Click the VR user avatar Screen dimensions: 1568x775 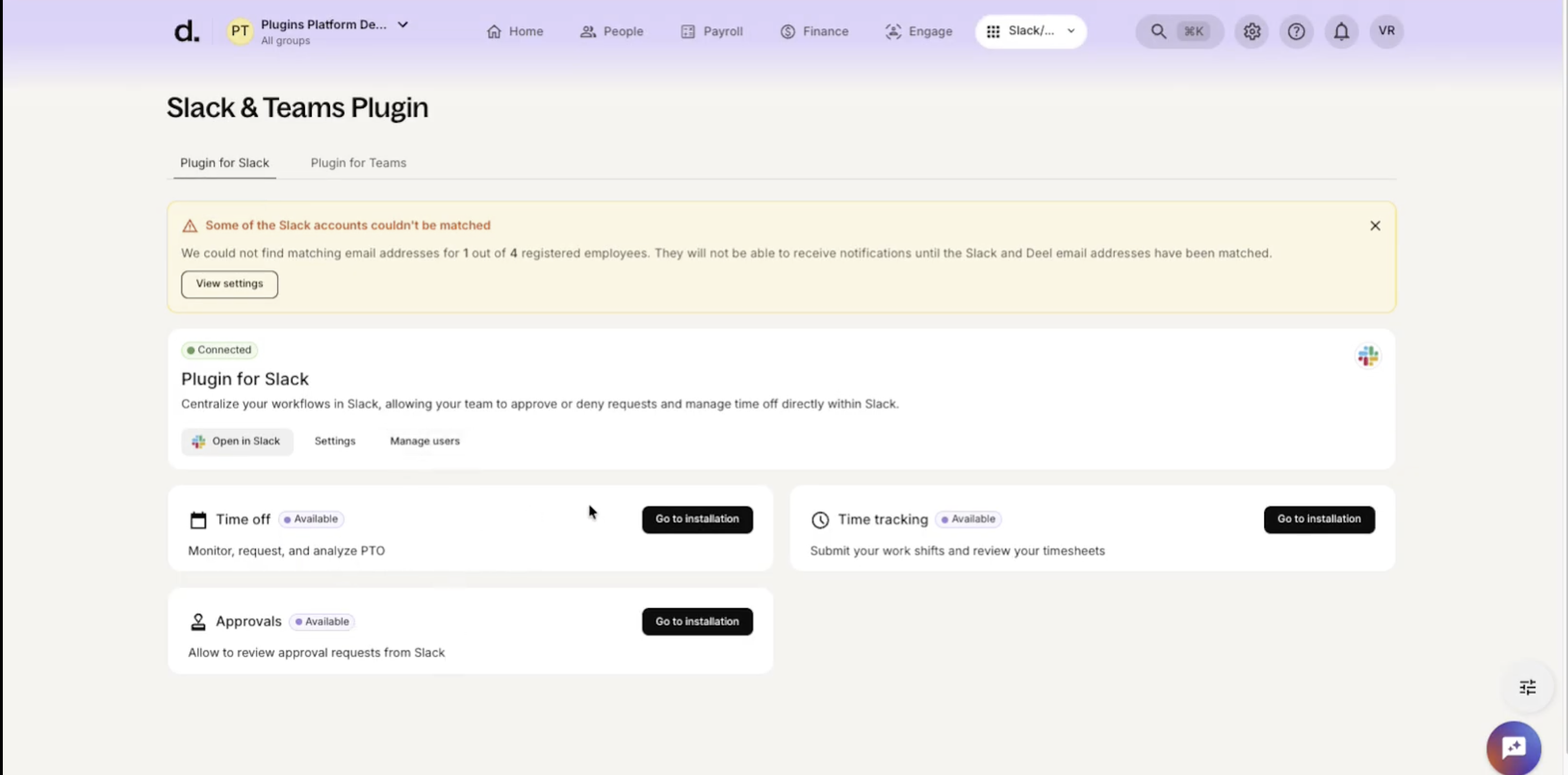1386,31
